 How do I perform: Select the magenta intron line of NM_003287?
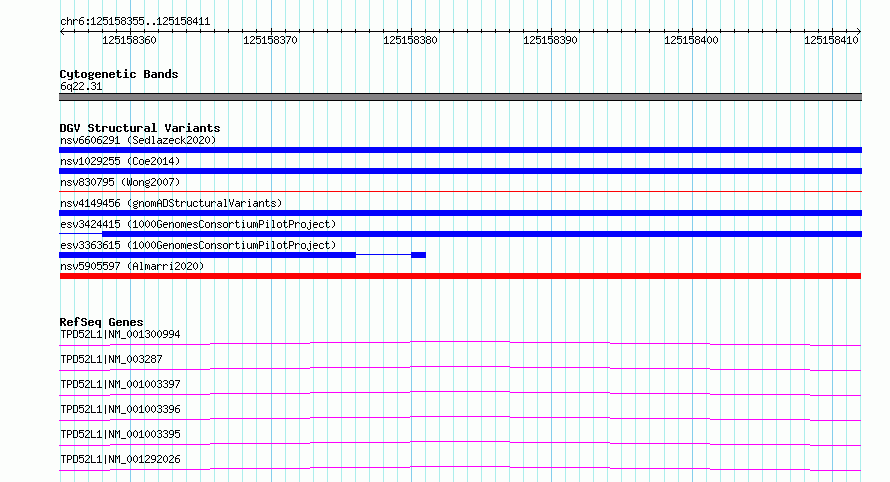460,367
